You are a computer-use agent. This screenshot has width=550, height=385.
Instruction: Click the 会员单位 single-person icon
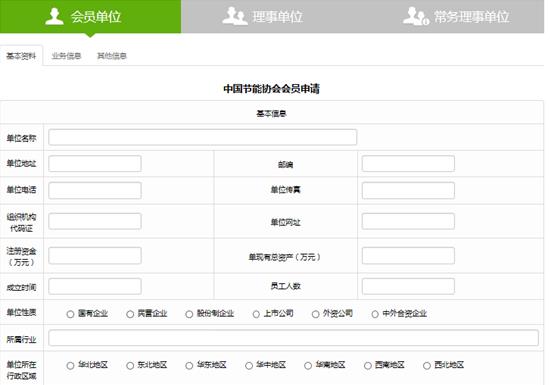click(x=54, y=16)
